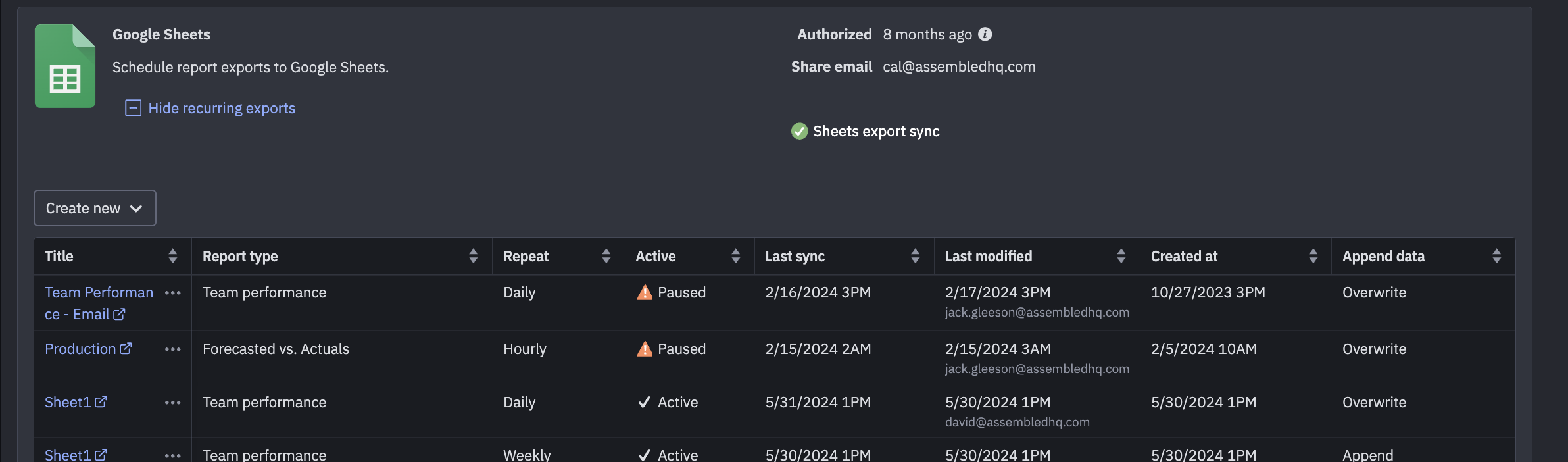Sort table by Last sync column
This screenshot has width=1568, height=462.
915,256
